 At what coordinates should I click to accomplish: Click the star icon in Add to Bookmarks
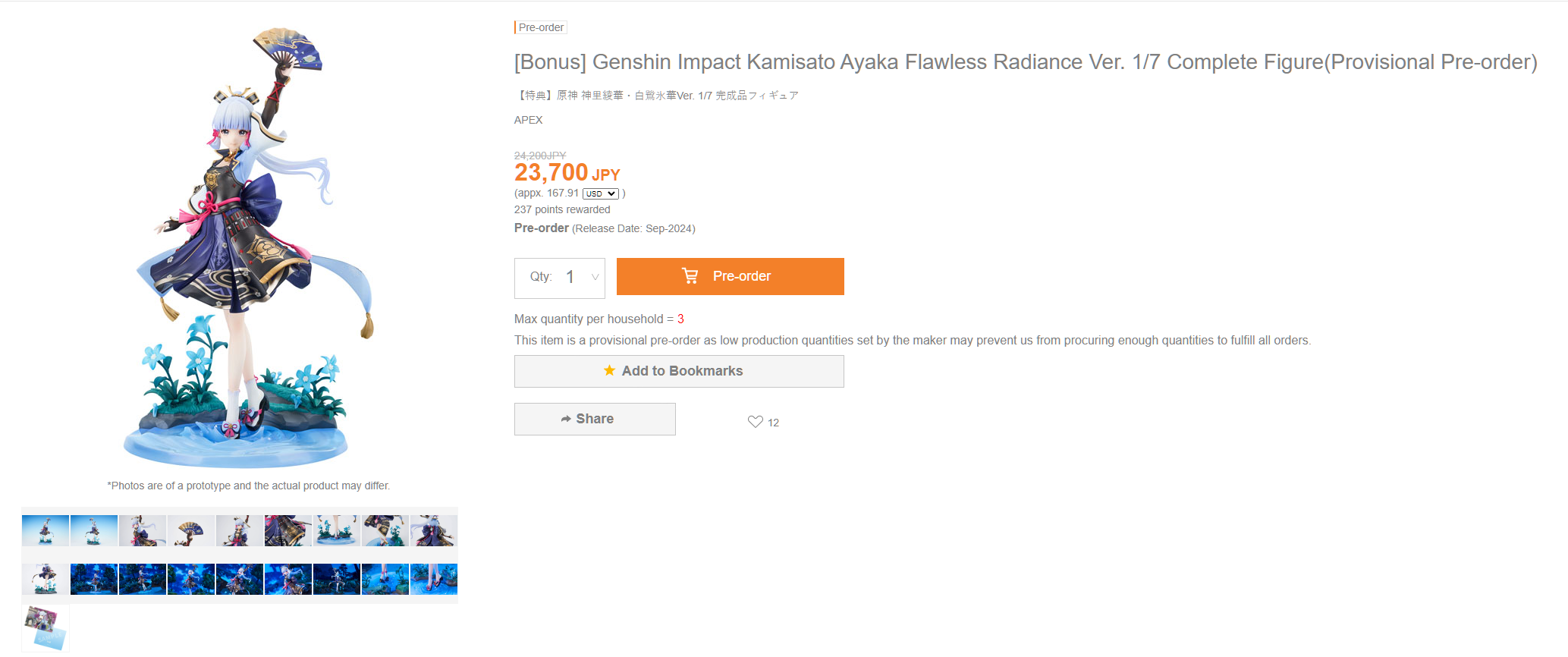pos(609,370)
